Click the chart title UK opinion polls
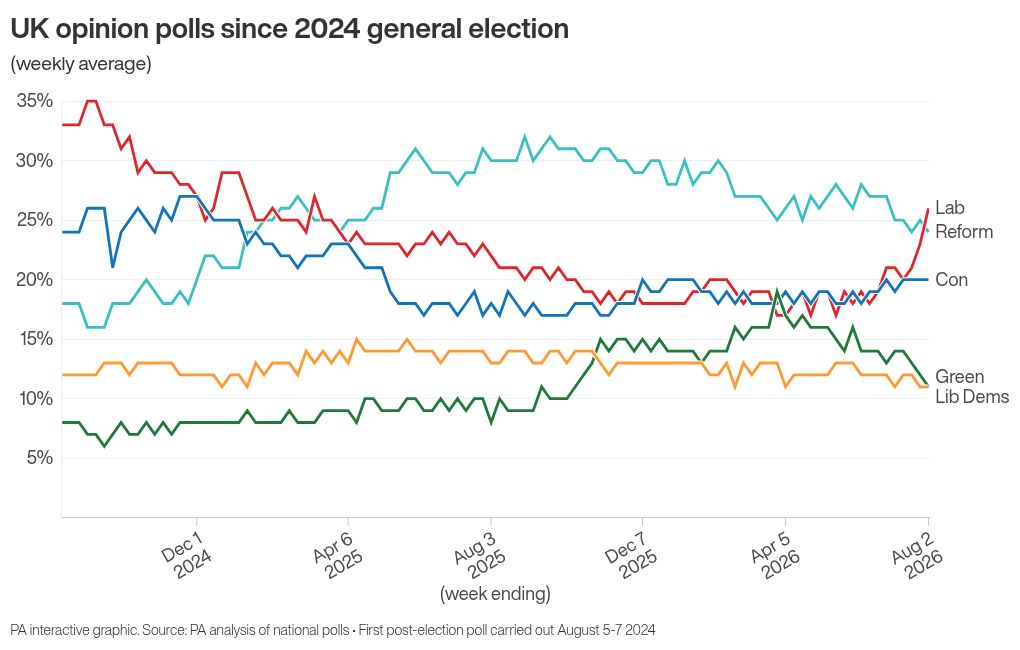The height and width of the screenshot is (650, 1020). [x=289, y=29]
